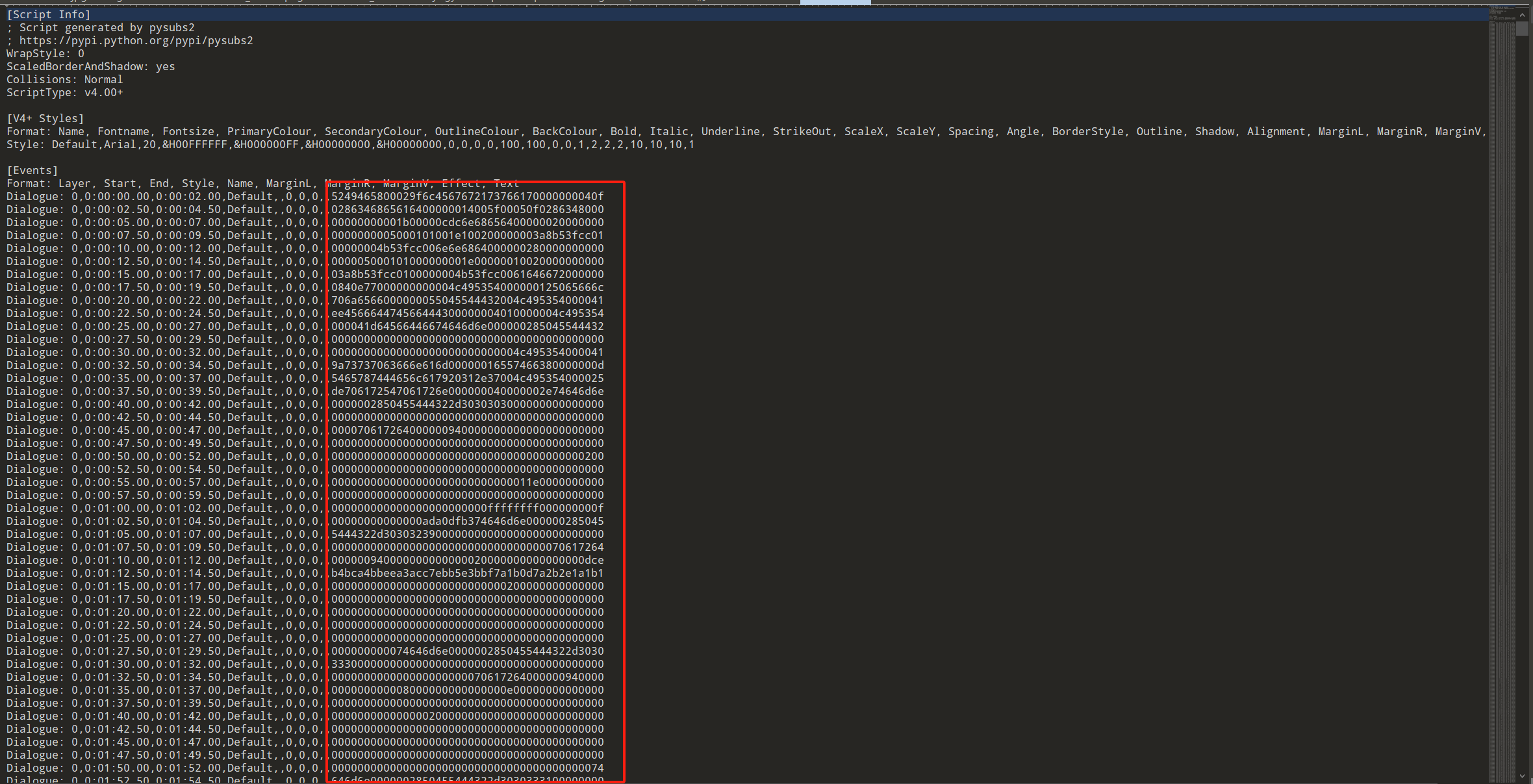The image size is (1533, 784).
Task: Click the scroll up arrow of vertical scrollbar
Action: pos(1522,14)
